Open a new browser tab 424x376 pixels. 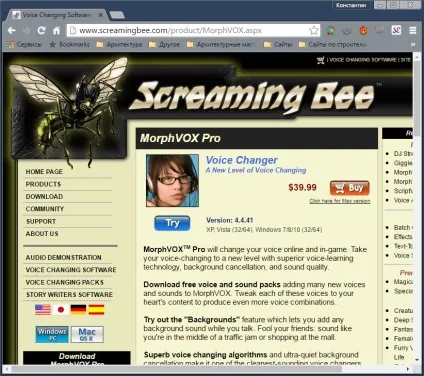116,15
